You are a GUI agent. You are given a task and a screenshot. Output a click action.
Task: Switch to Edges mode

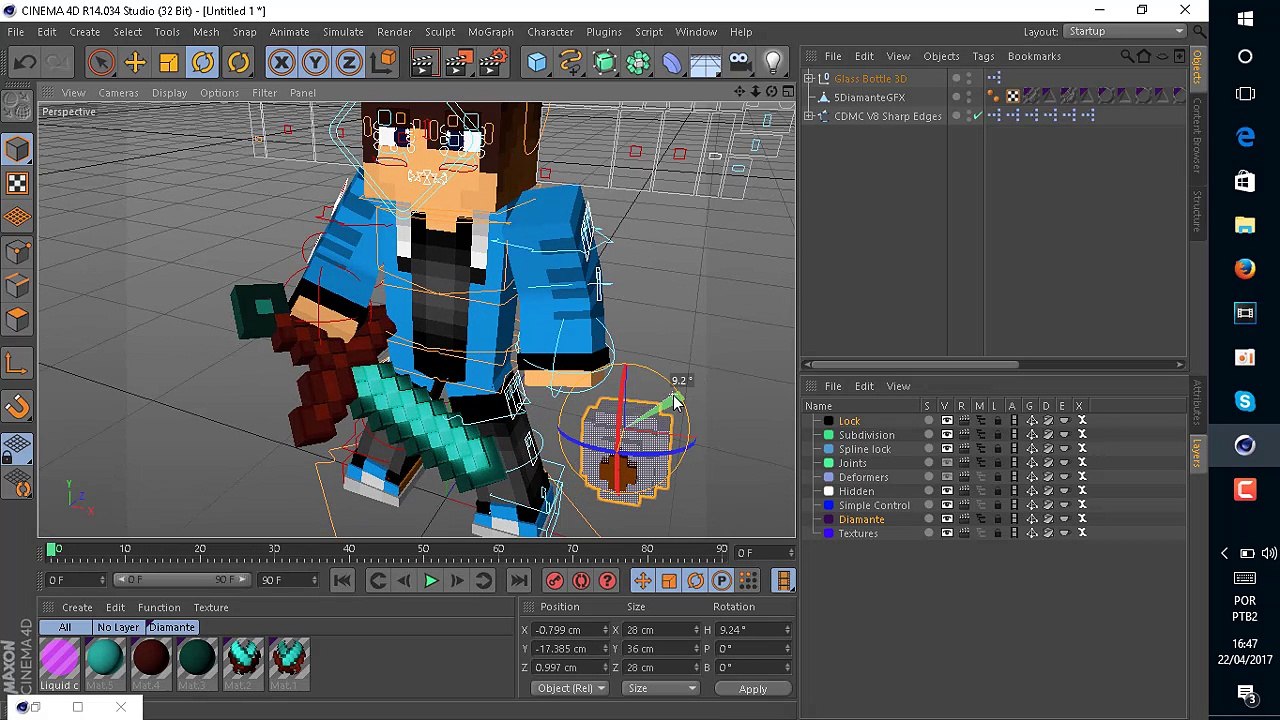tap(17, 286)
